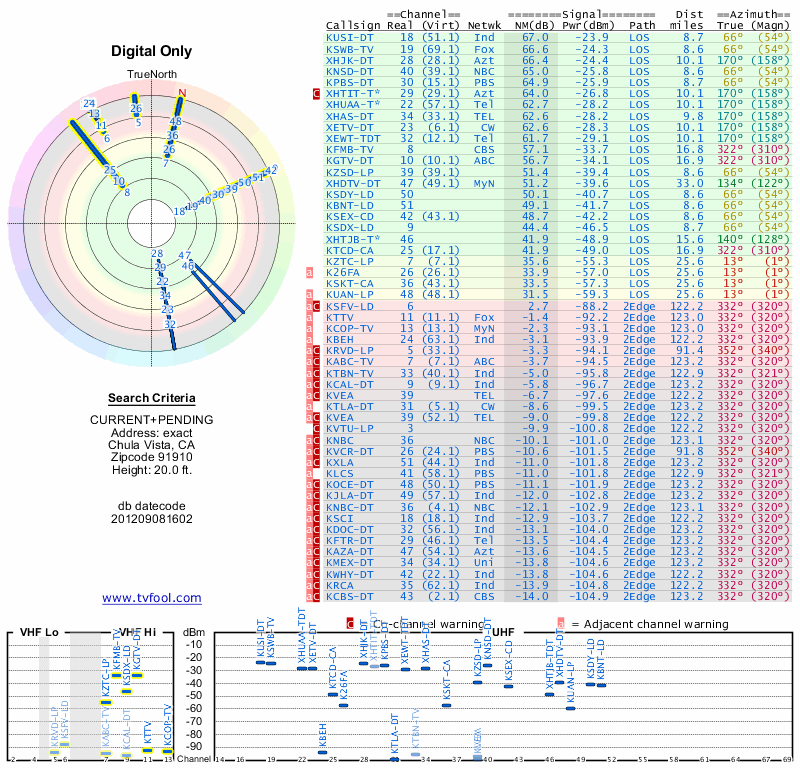800x768 pixels.
Task: Select the KZTC-LP callsign
Action: pyautogui.click(x=349, y=261)
